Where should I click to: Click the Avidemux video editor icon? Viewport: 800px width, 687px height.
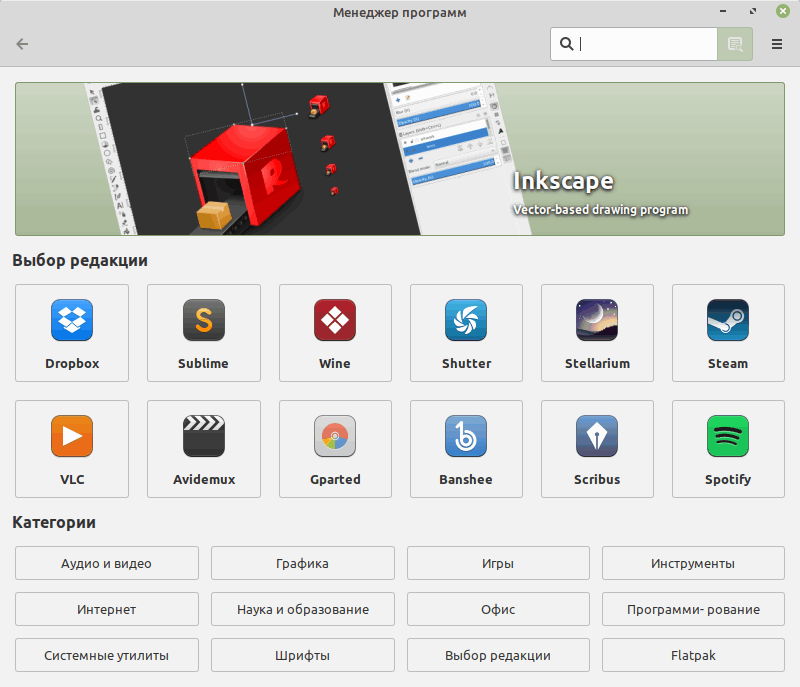(x=203, y=448)
